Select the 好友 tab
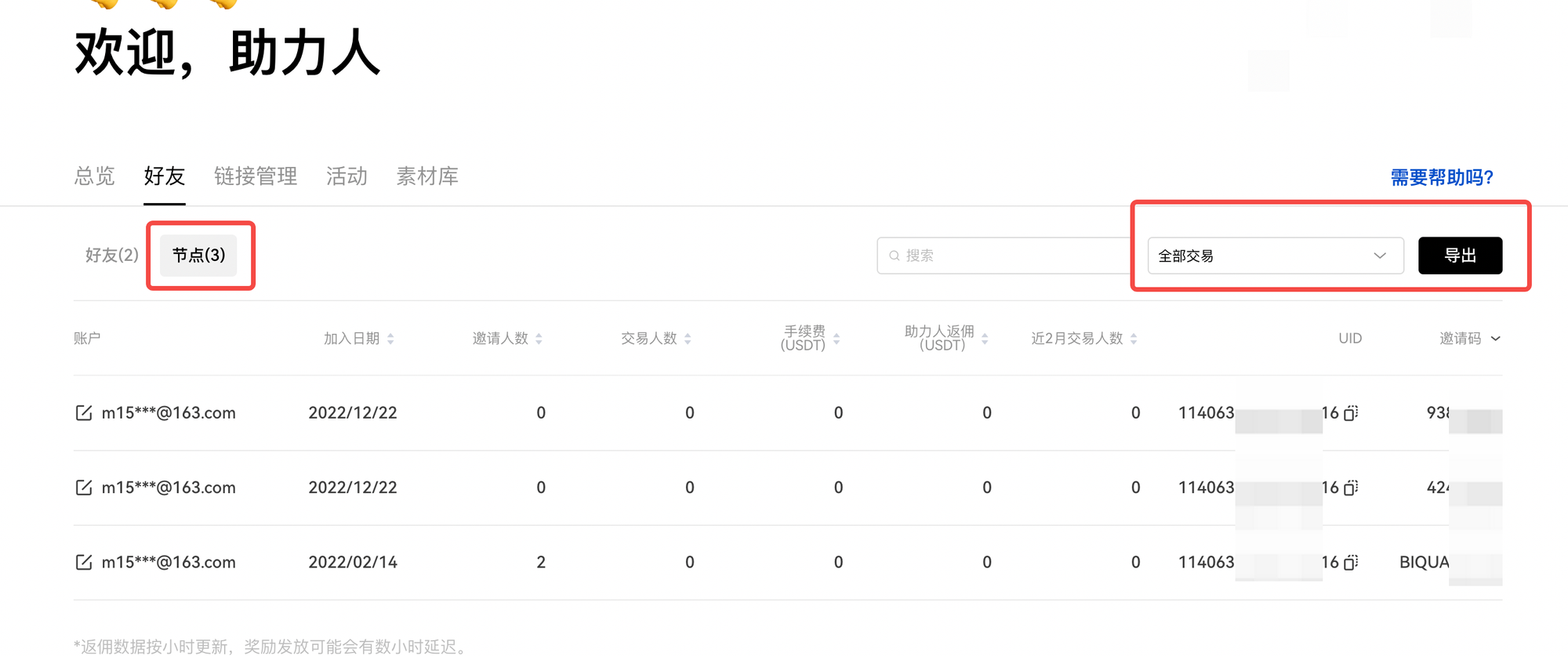The width and height of the screenshot is (1568, 656). 165,176
